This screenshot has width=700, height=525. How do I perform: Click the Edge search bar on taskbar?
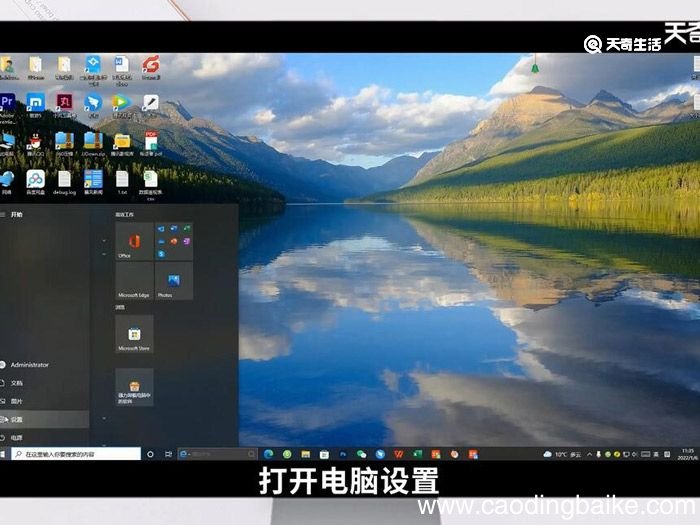[x=217, y=454]
